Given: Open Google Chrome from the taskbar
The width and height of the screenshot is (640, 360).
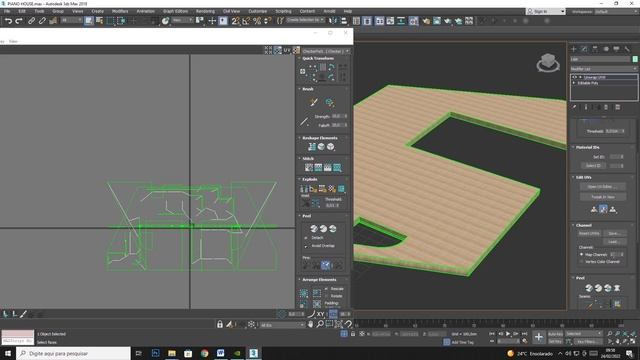Looking at the screenshot, I should (204, 353).
